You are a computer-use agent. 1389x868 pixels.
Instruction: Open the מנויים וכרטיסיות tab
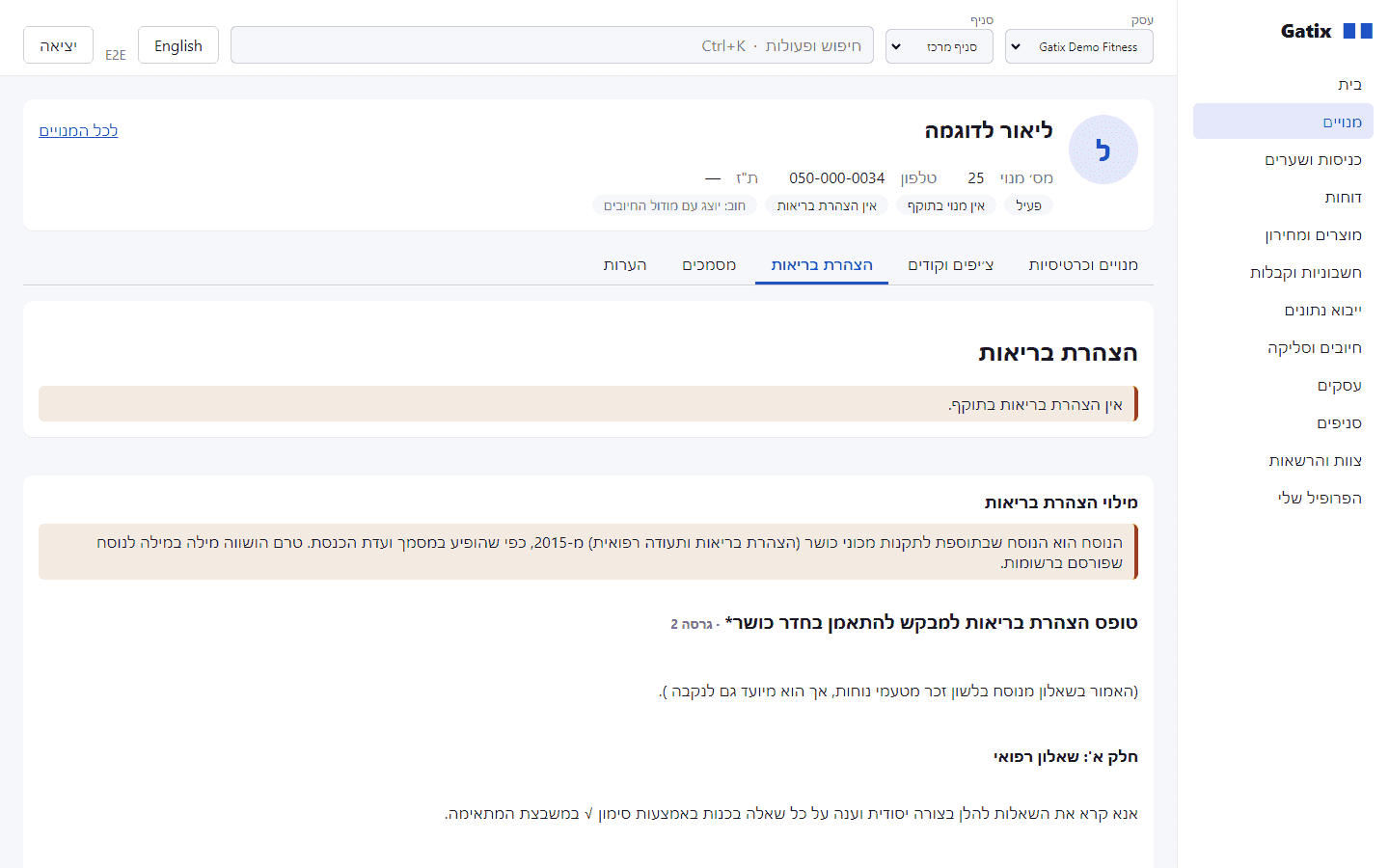(x=1083, y=265)
